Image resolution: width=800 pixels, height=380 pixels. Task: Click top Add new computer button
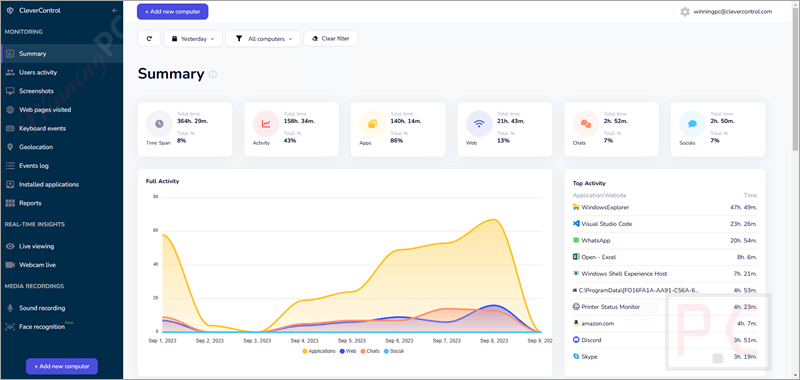pos(172,11)
